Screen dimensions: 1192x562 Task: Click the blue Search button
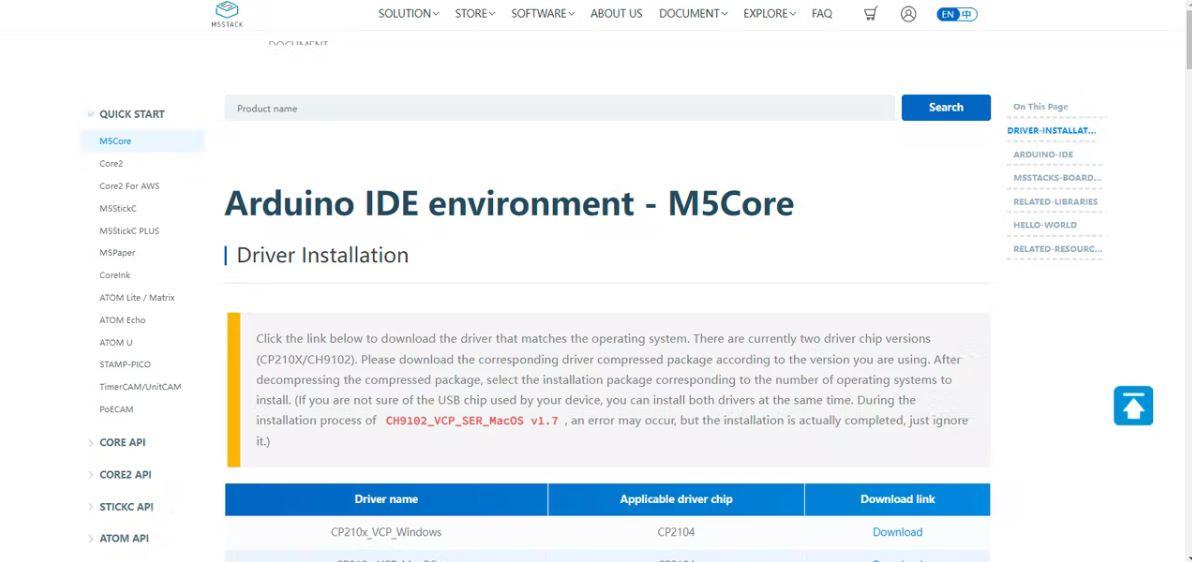click(946, 107)
